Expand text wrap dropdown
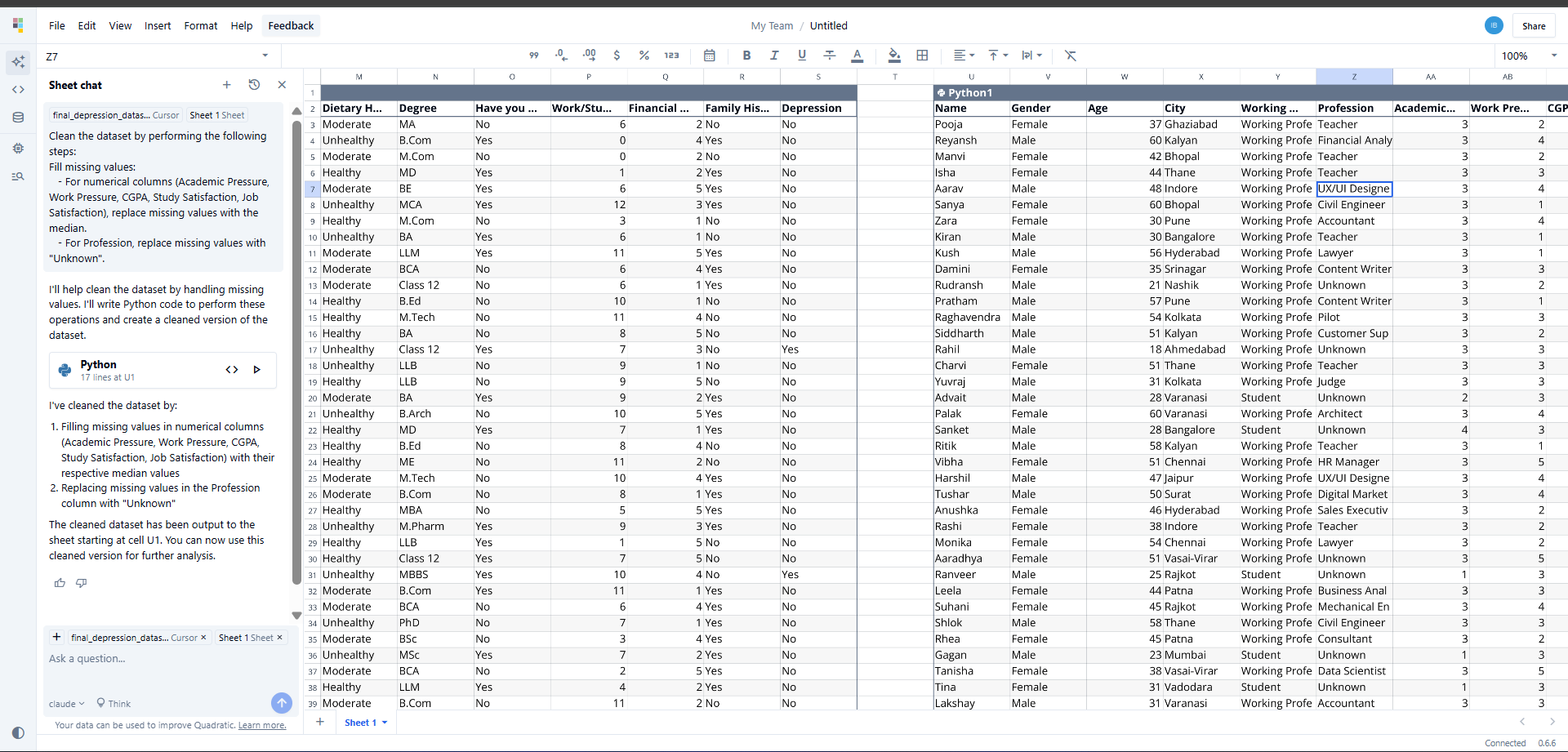Screen dimensions: 1568x752 (1032, 56)
